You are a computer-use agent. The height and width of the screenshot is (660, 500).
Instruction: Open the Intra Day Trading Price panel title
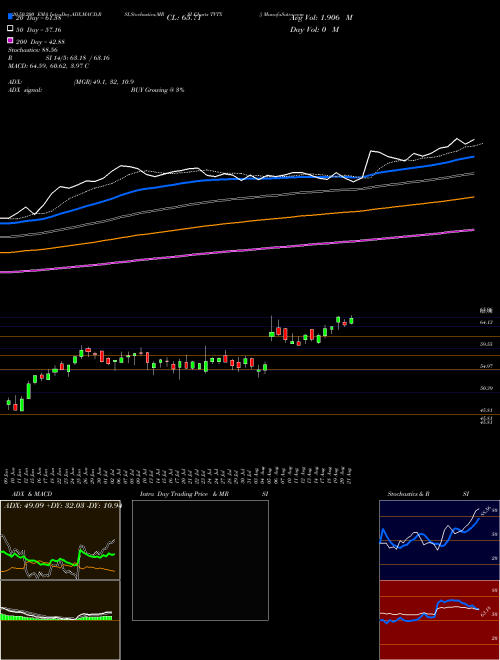pyautogui.click(x=184, y=494)
